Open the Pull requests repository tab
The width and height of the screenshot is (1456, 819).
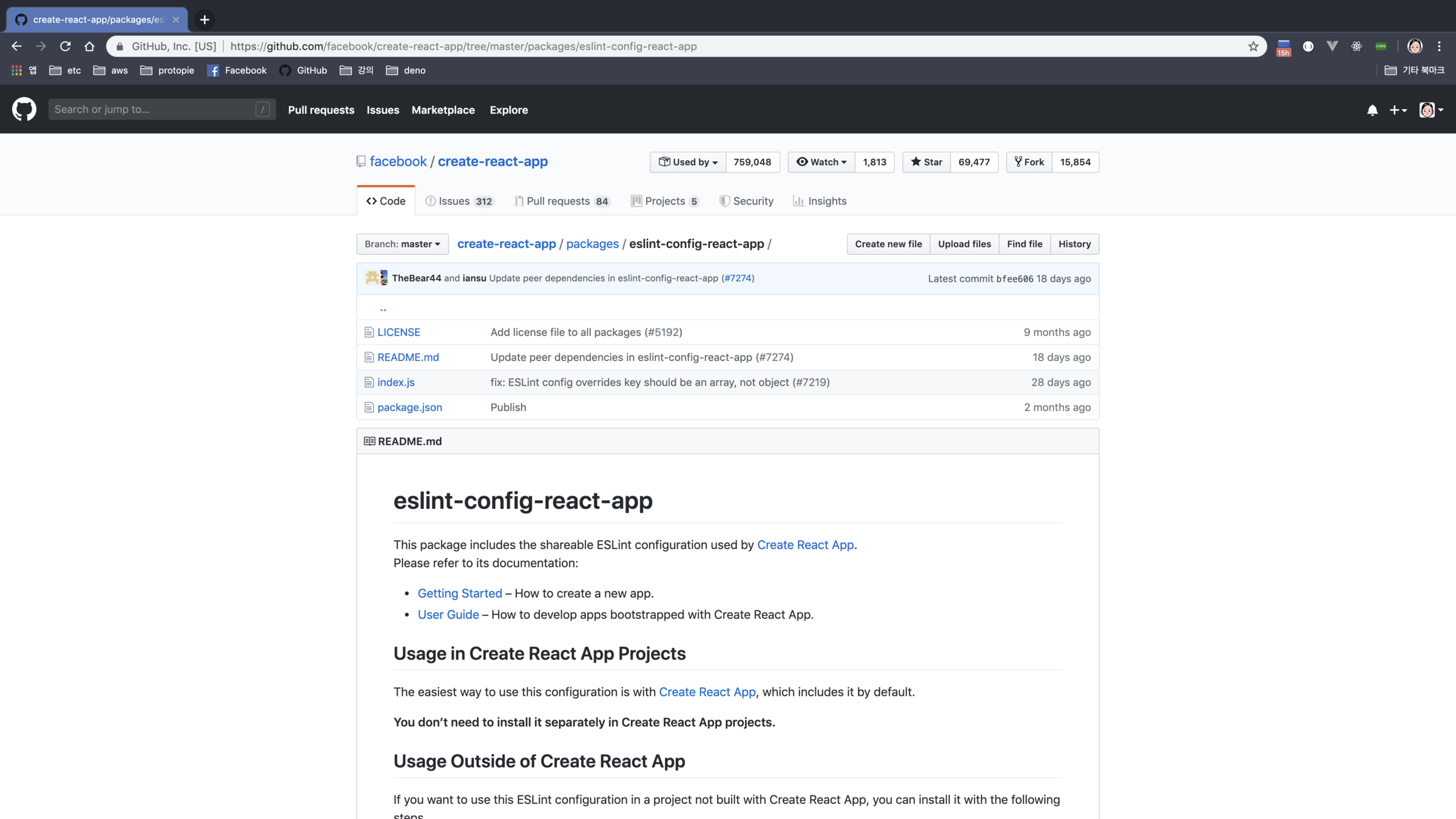[561, 201]
